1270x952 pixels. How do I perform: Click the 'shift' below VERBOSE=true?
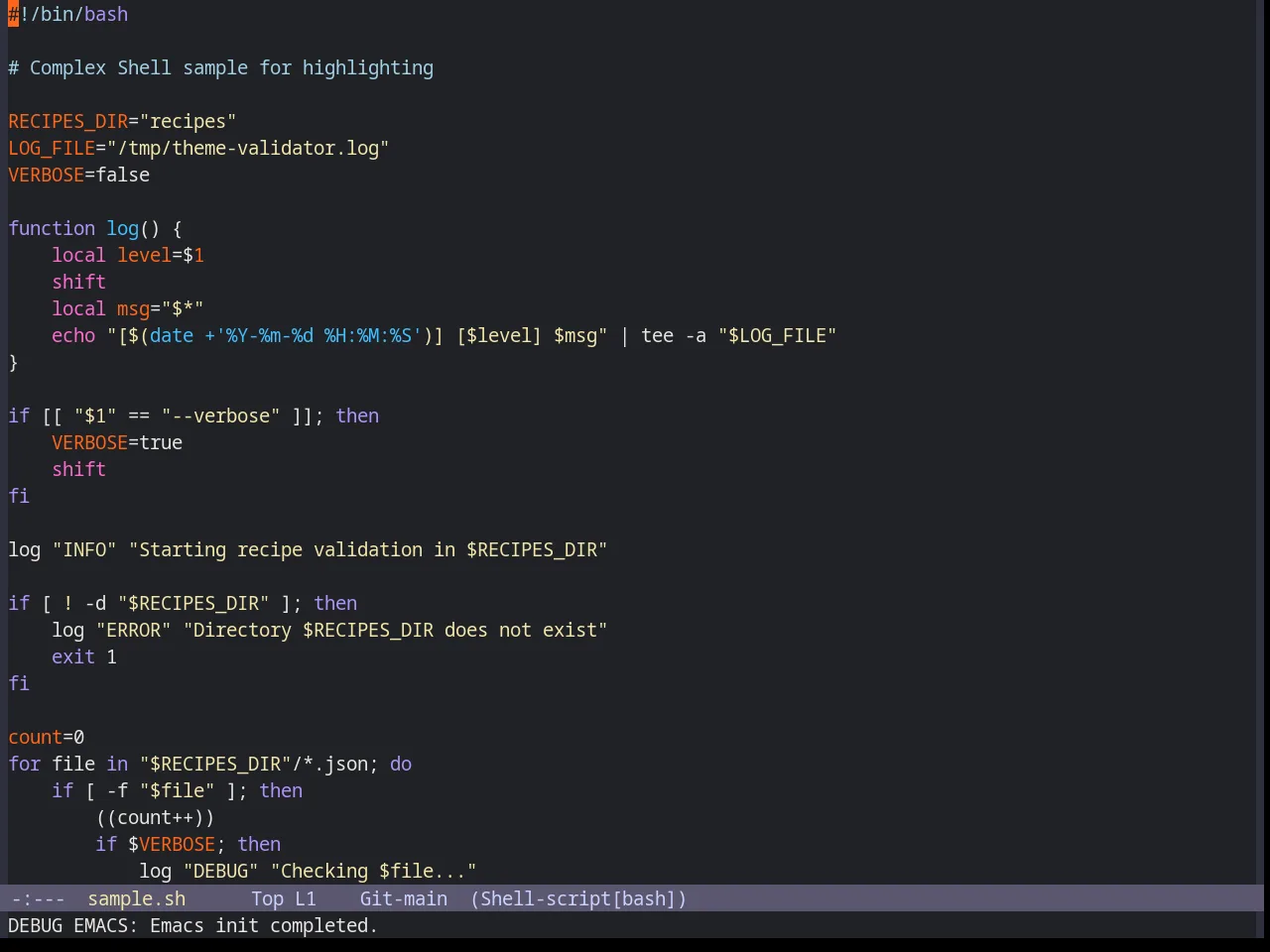pos(78,470)
